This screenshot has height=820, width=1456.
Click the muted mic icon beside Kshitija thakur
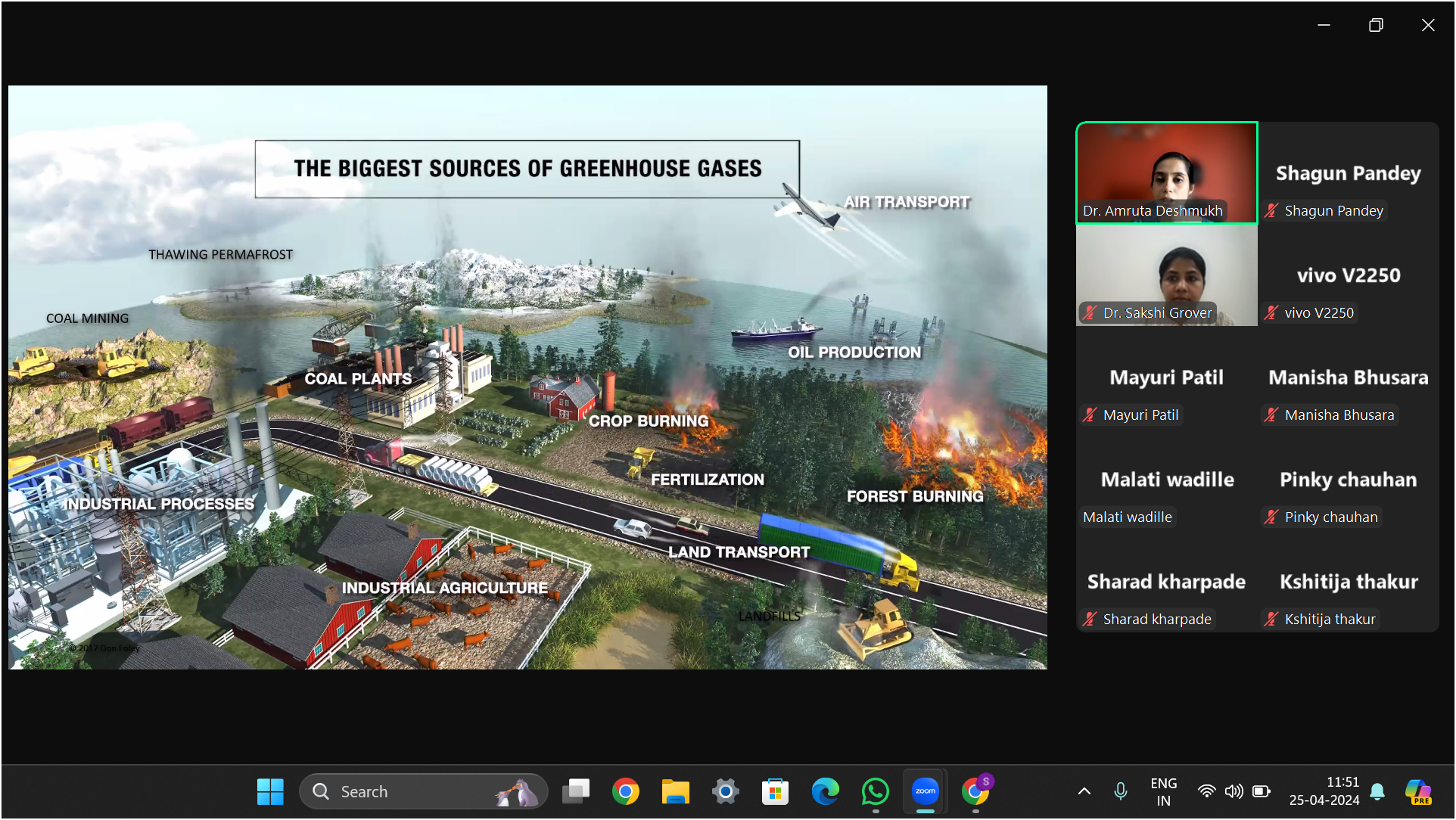point(1272,620)
